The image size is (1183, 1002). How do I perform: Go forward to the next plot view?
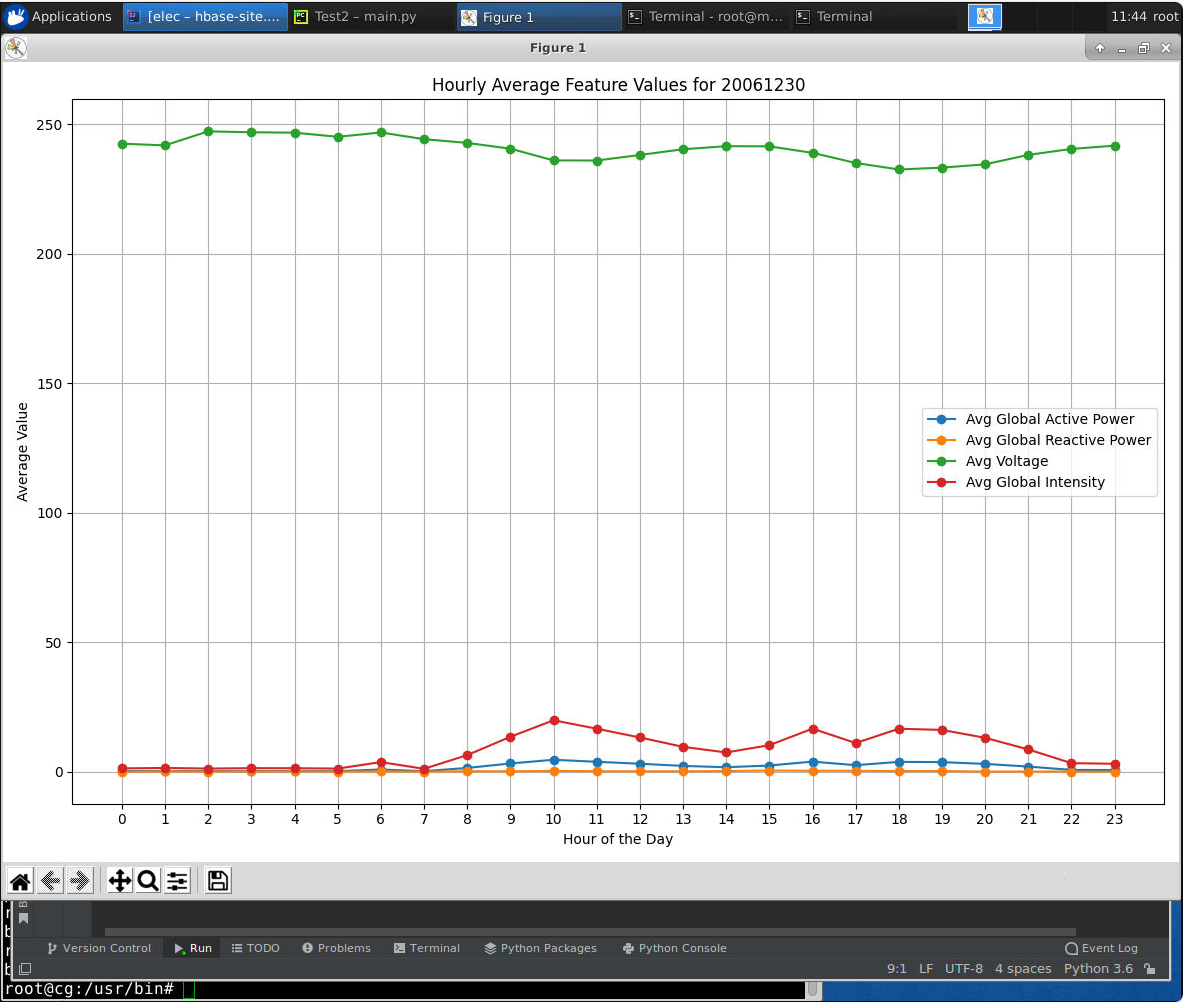click(80, 880)
